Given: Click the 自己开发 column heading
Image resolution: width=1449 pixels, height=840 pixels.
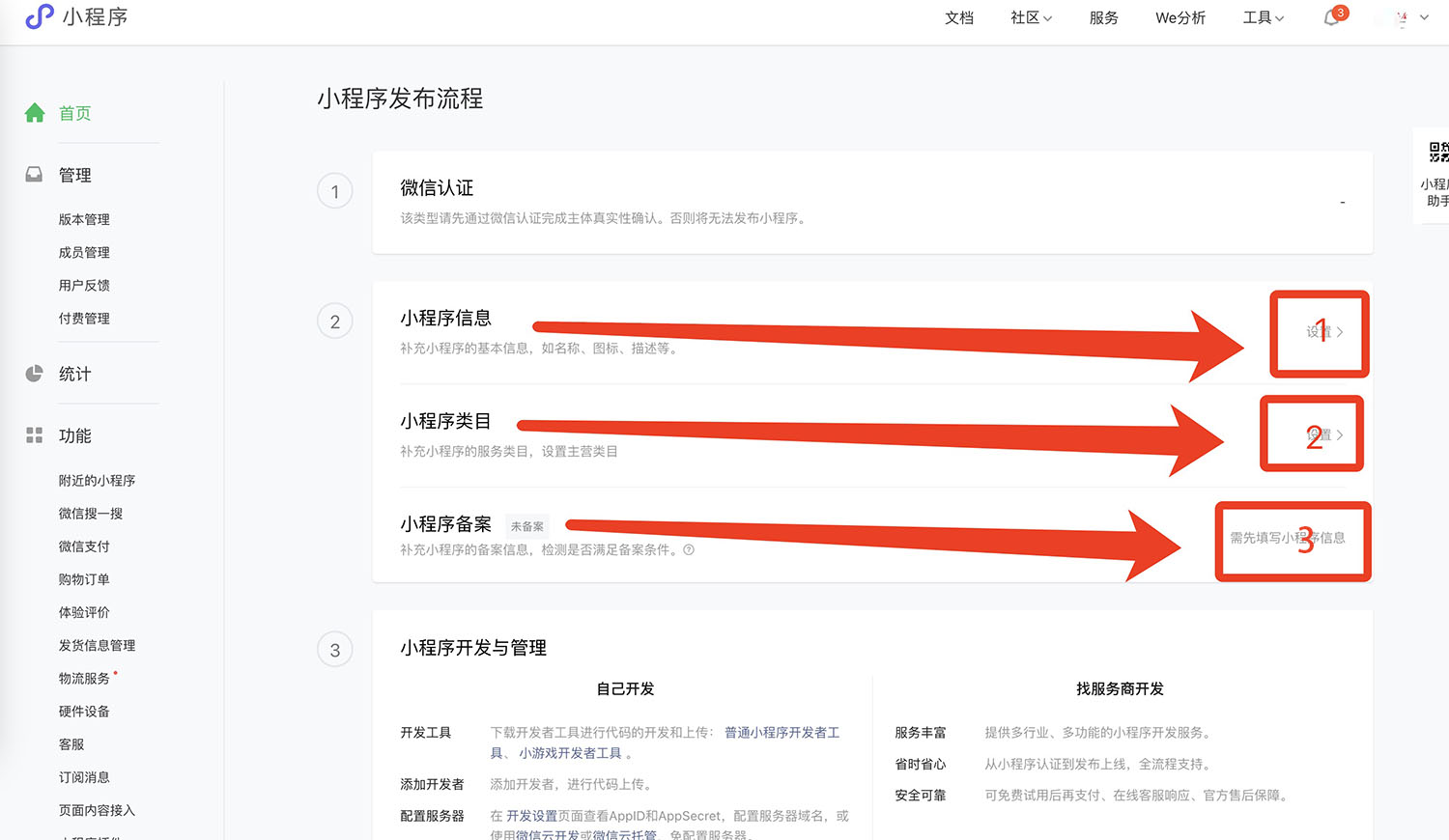Looking at the screenshot, I should click(625, 688).
